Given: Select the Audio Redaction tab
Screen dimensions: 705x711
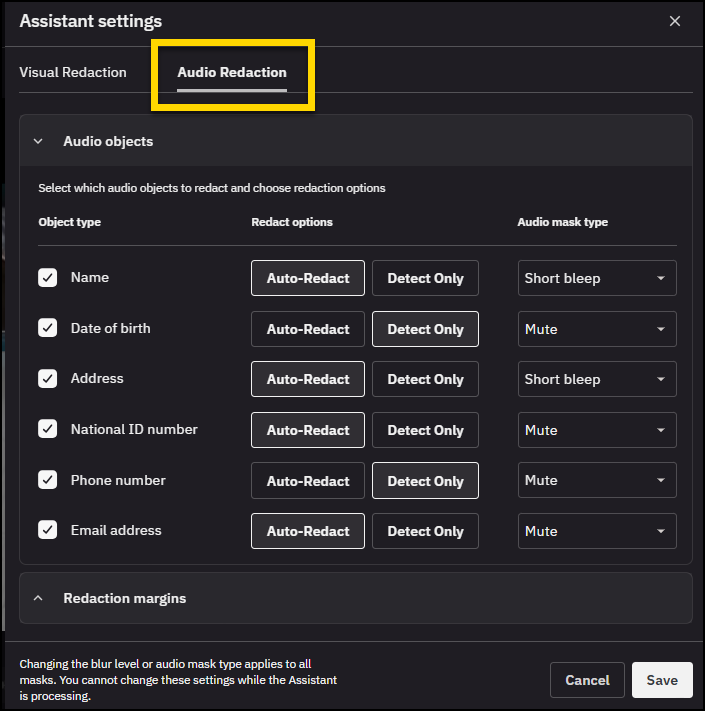Looking at the screenshot, I should click(232, 72).
